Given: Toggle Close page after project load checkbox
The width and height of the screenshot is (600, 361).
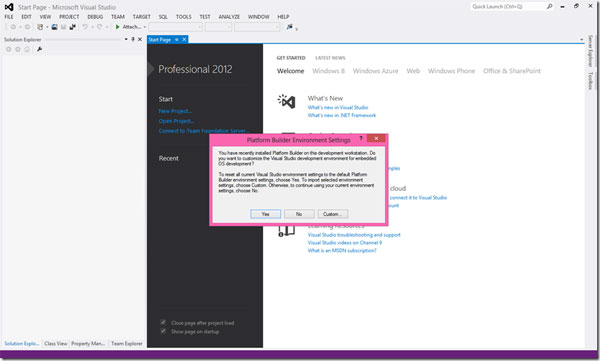Looking at the screenshot, I should 163,322.
